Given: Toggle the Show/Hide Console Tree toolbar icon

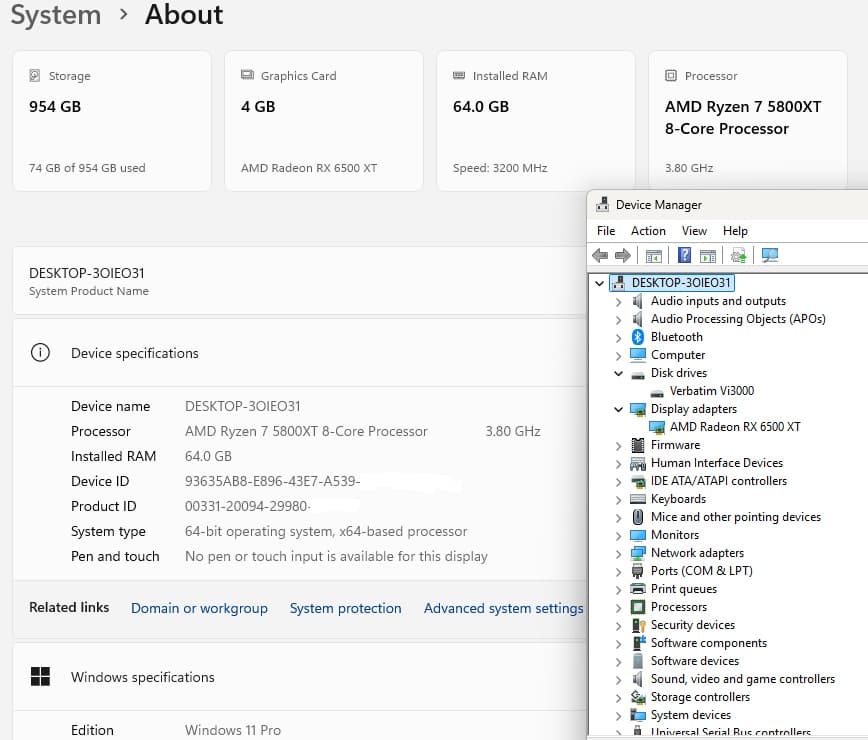Looking at the screenshot, I should click(x=654, y=256).
